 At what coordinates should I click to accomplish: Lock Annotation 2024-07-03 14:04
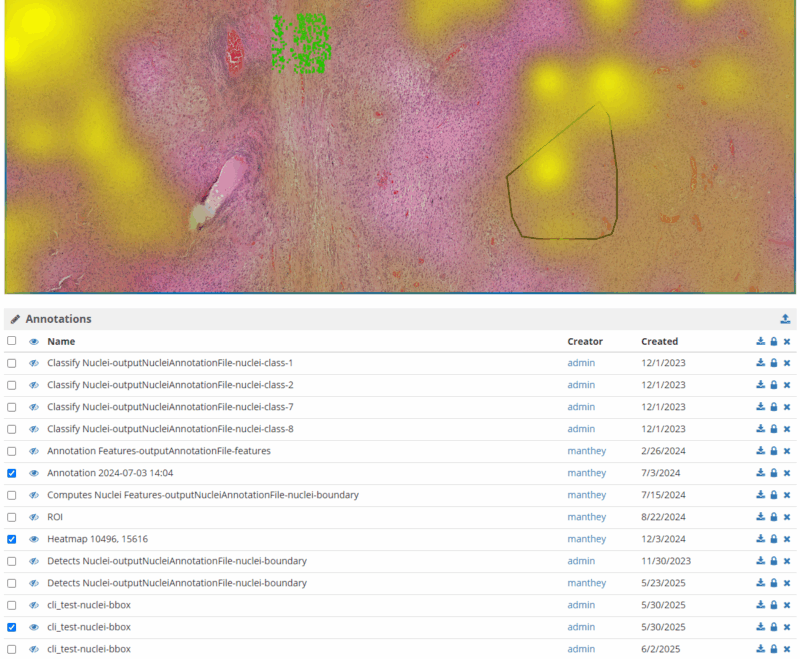[773, 473]
